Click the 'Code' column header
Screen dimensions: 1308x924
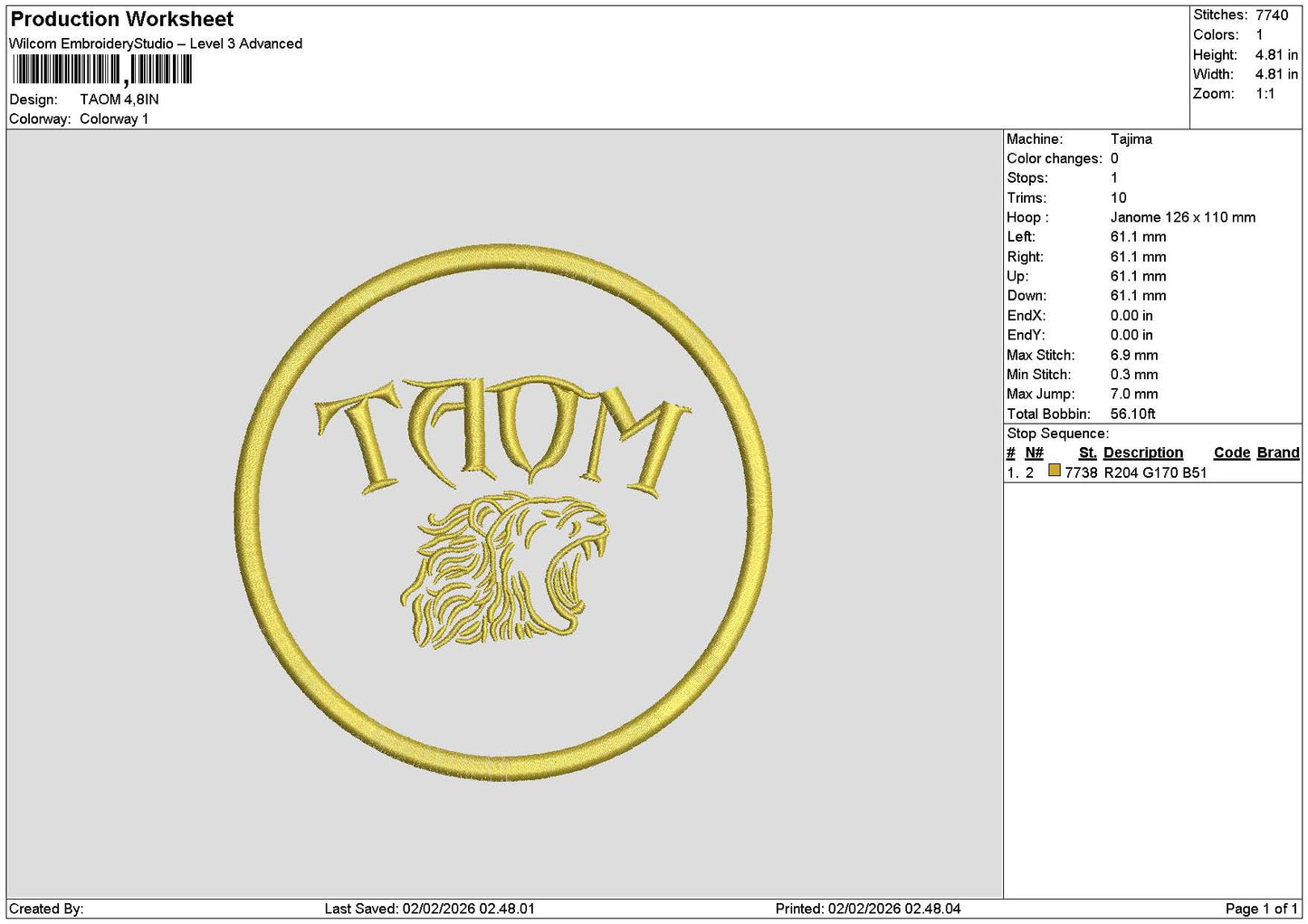1232,452
